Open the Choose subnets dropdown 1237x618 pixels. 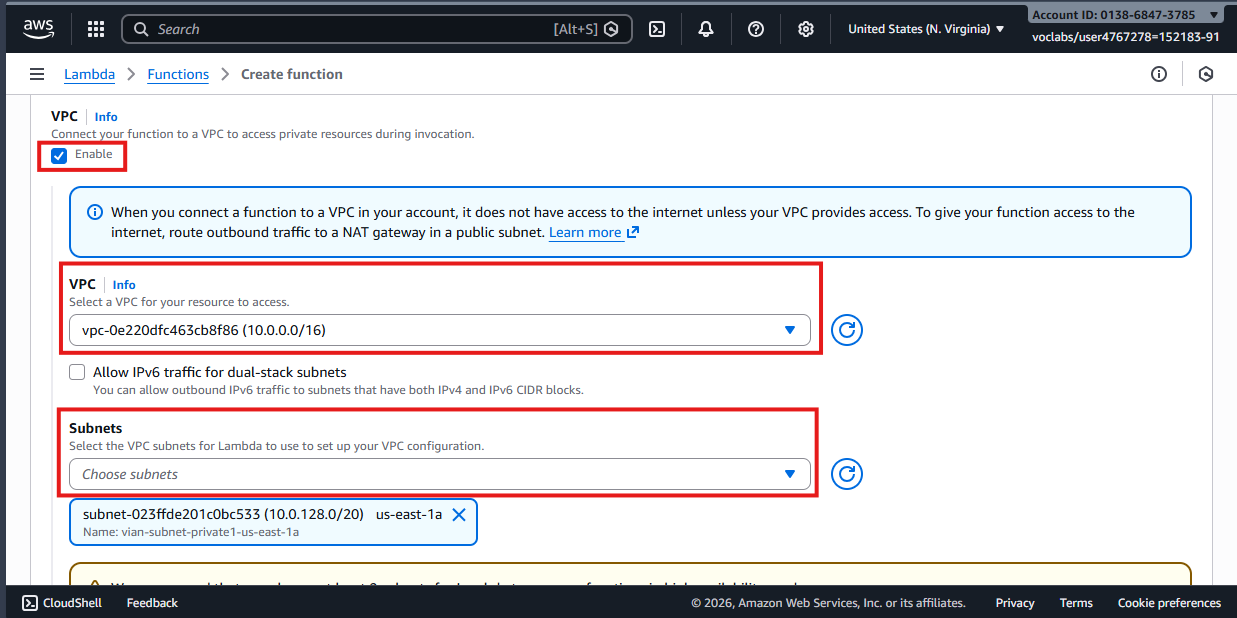(x=440, y=474)
